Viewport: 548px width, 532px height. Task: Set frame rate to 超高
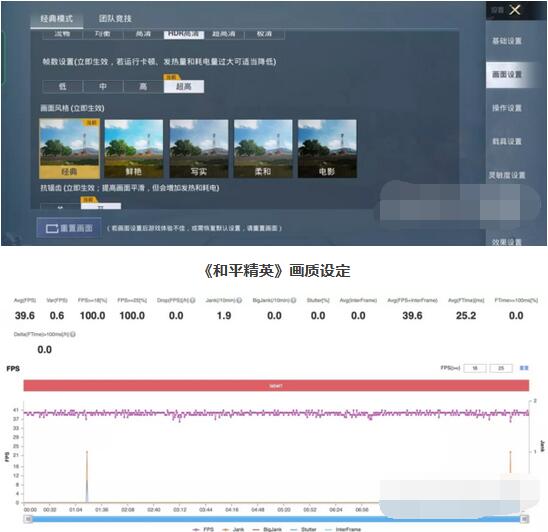tap(184, 86)
